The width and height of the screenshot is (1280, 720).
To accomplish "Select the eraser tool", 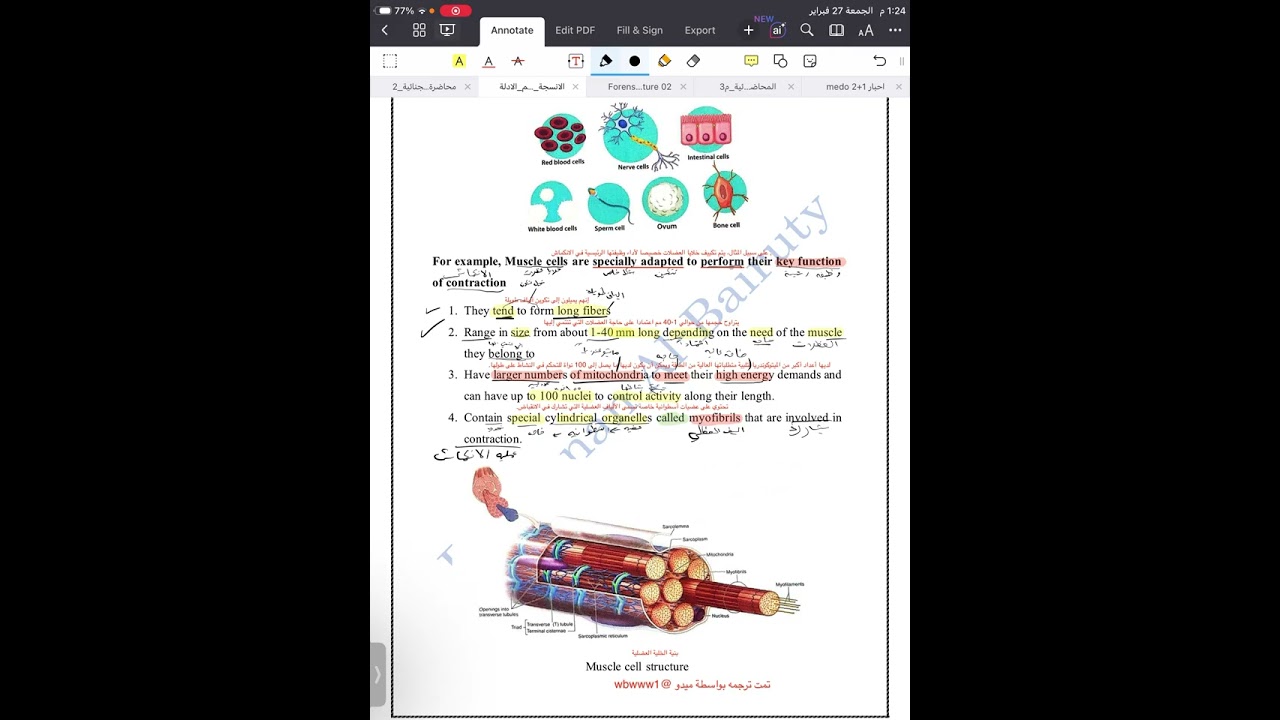I will pyautogui.click(x=693, y=61).
